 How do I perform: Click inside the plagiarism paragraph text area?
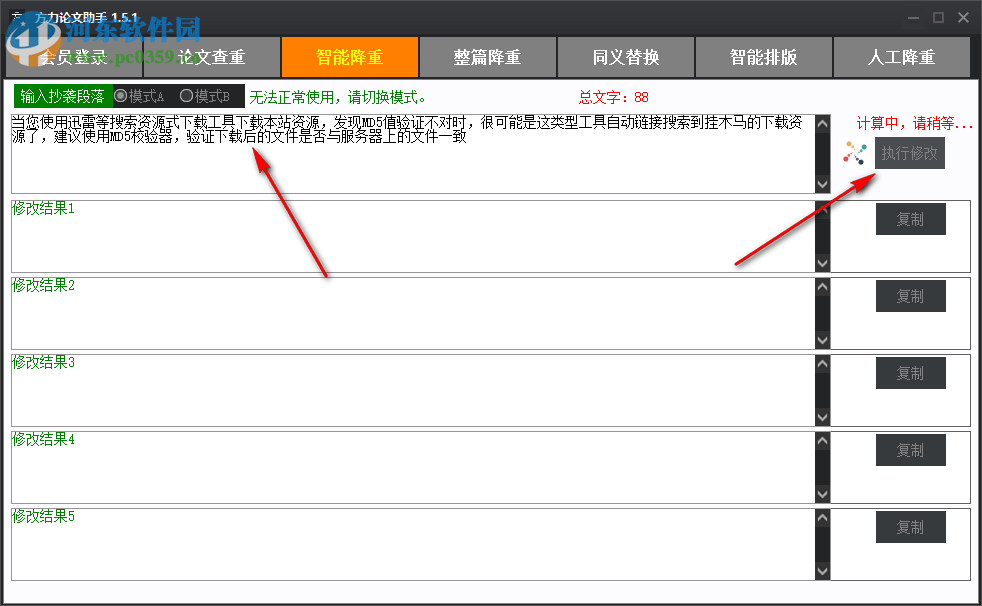pyautogui.click(x=400, y=150)
